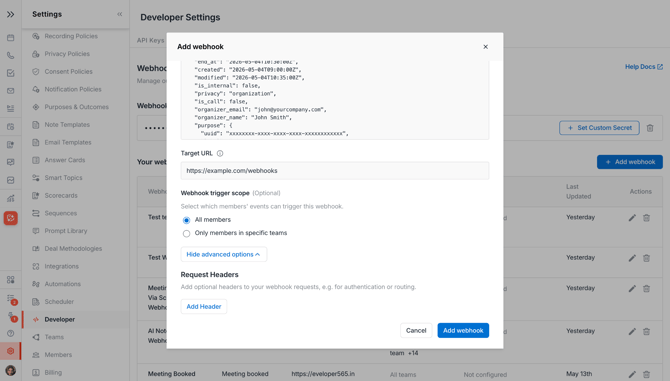Go to Scorecards settings

pos(61,196)
